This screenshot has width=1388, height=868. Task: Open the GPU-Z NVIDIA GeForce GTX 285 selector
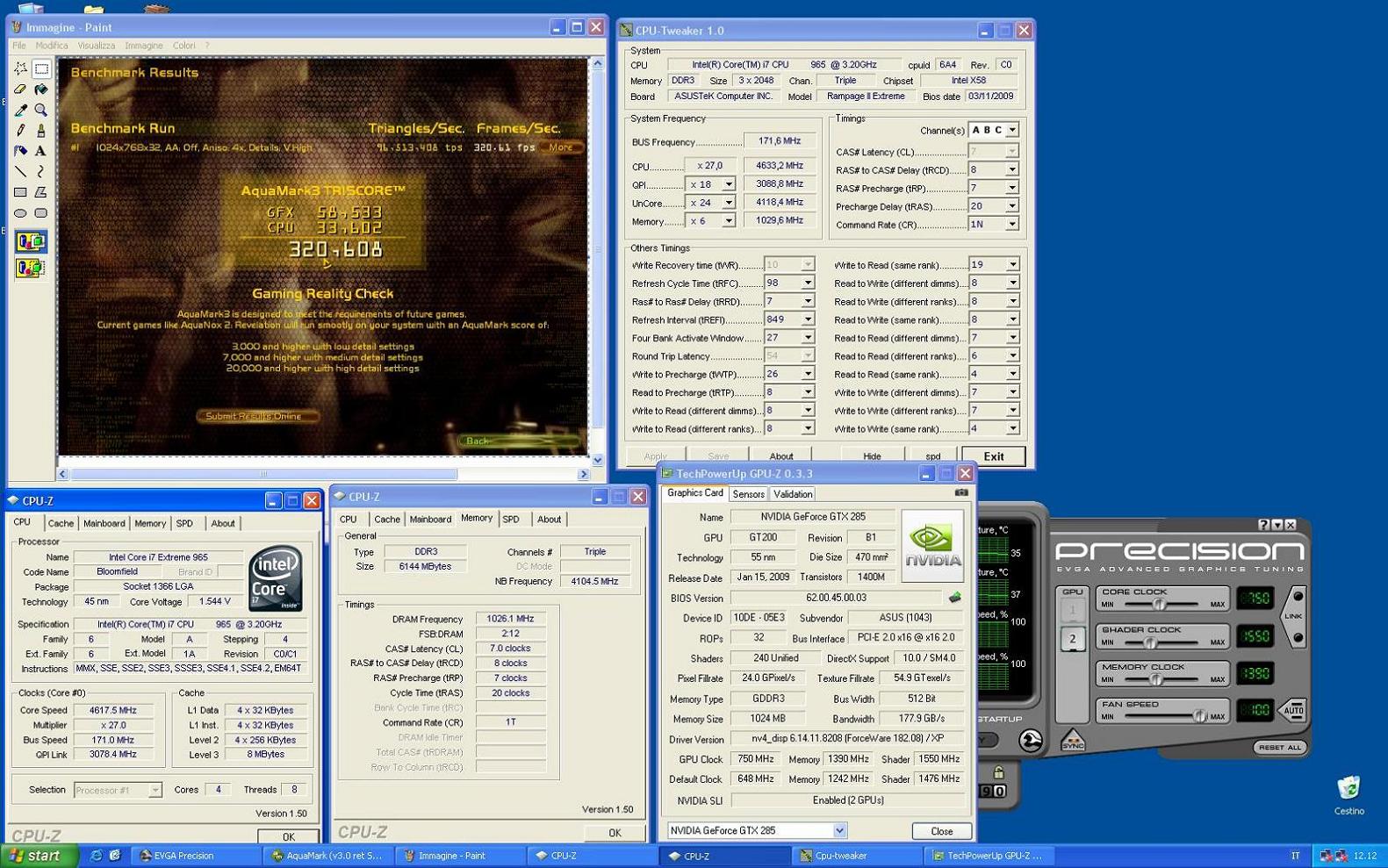[x=757, y=830]
